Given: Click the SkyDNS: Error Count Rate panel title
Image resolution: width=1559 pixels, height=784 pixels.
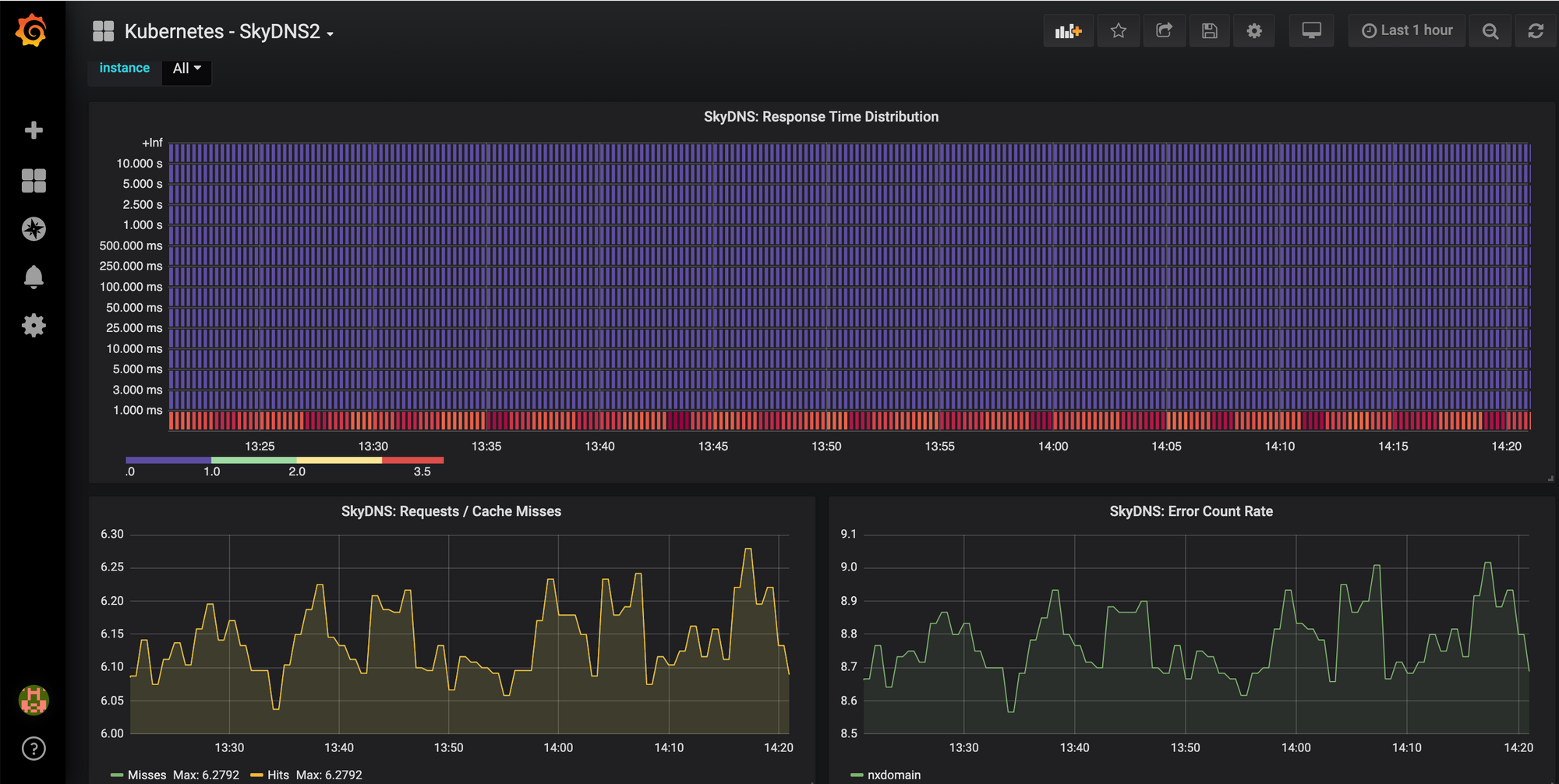Looking at the screenshot, I should coord(1191,511).
